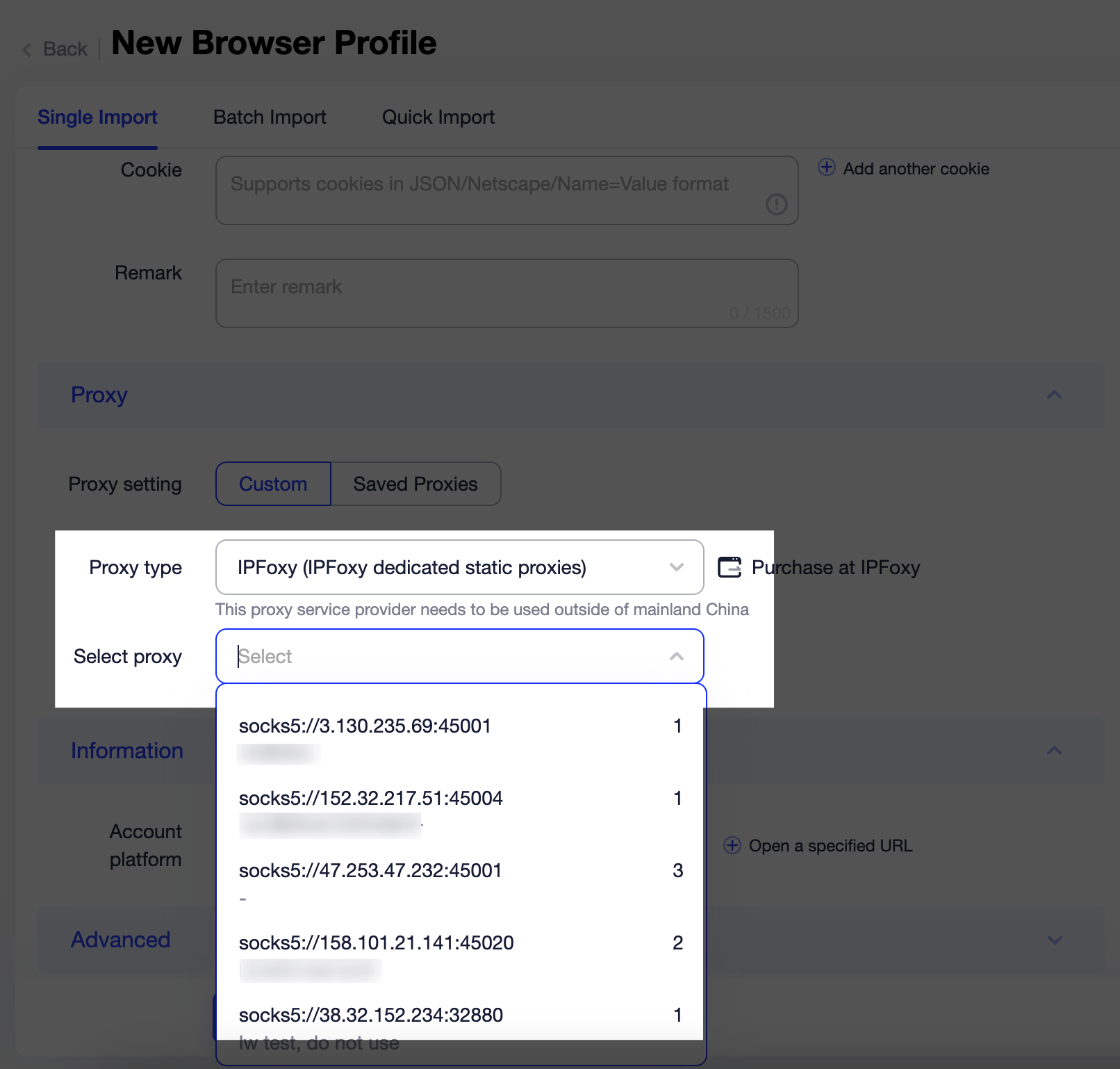Image resolution: width=1120 pixels, height=1069 pixels.
Task: Click the Back button
Action: tap(64, 49)
